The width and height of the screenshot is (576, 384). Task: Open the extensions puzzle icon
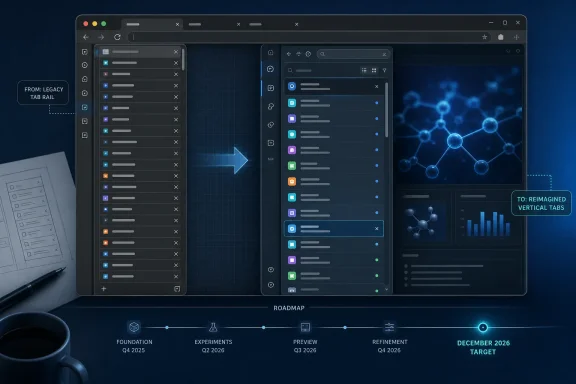[x=501, y=37]
